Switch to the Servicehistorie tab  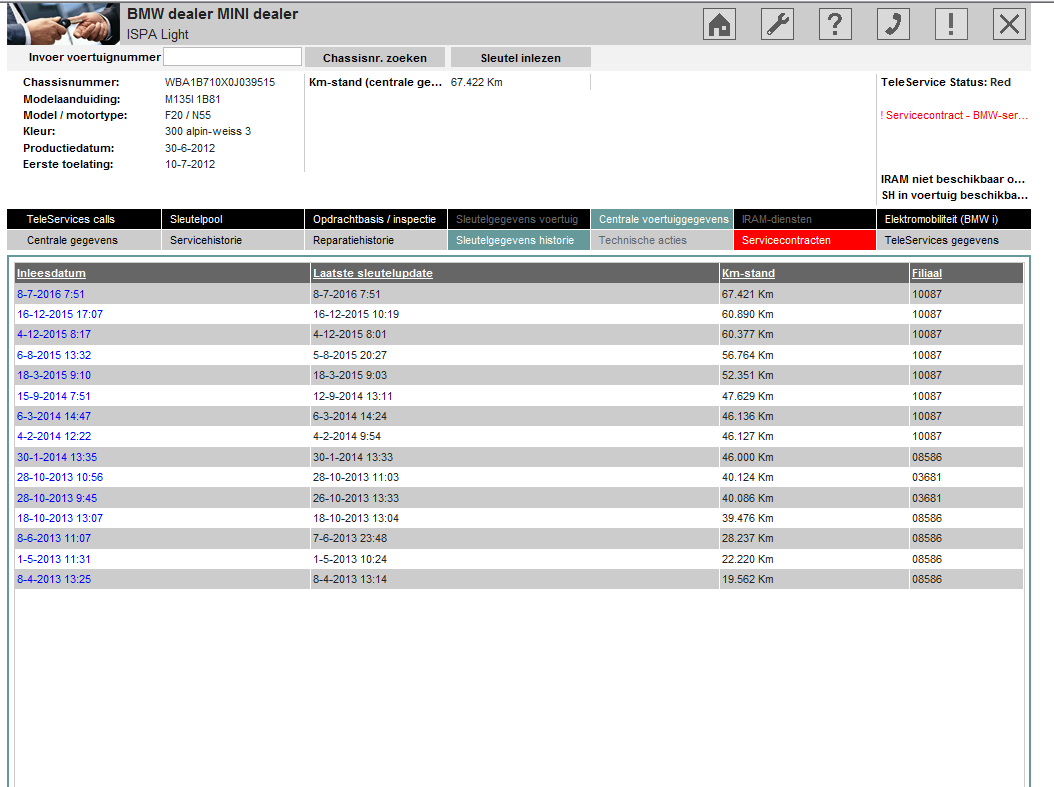tap(233, 240)
